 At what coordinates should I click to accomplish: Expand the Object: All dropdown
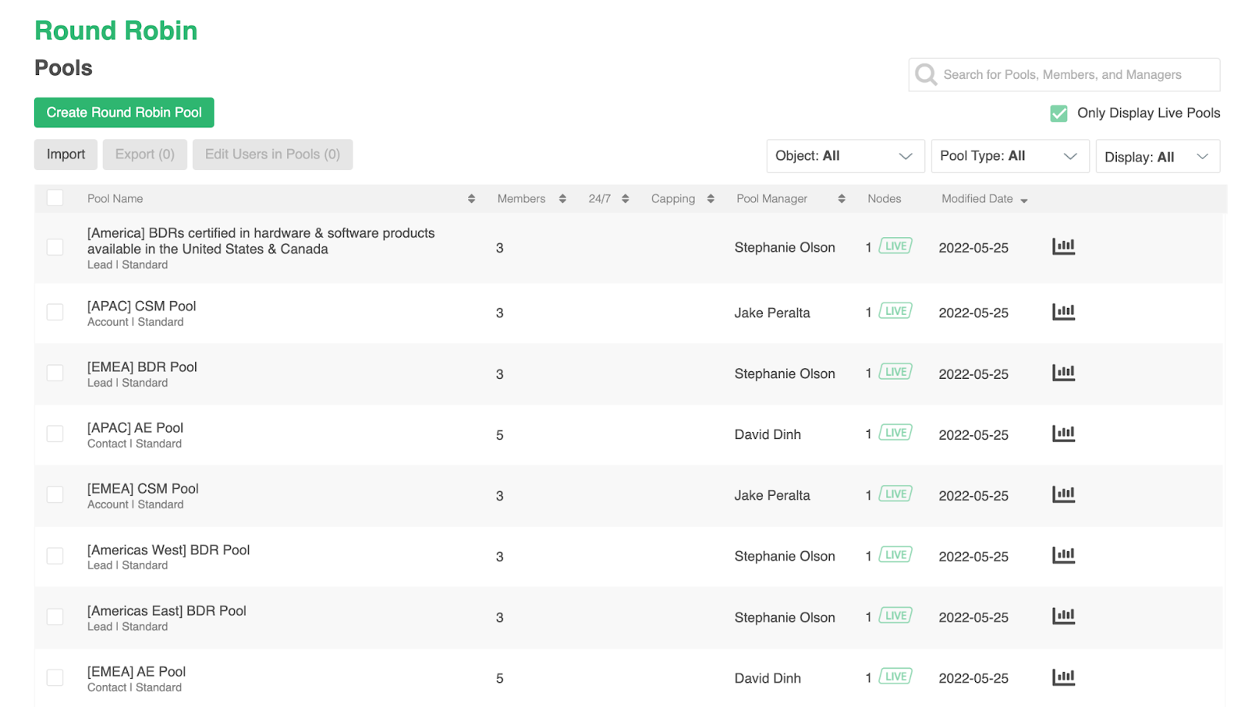(844, 156)
